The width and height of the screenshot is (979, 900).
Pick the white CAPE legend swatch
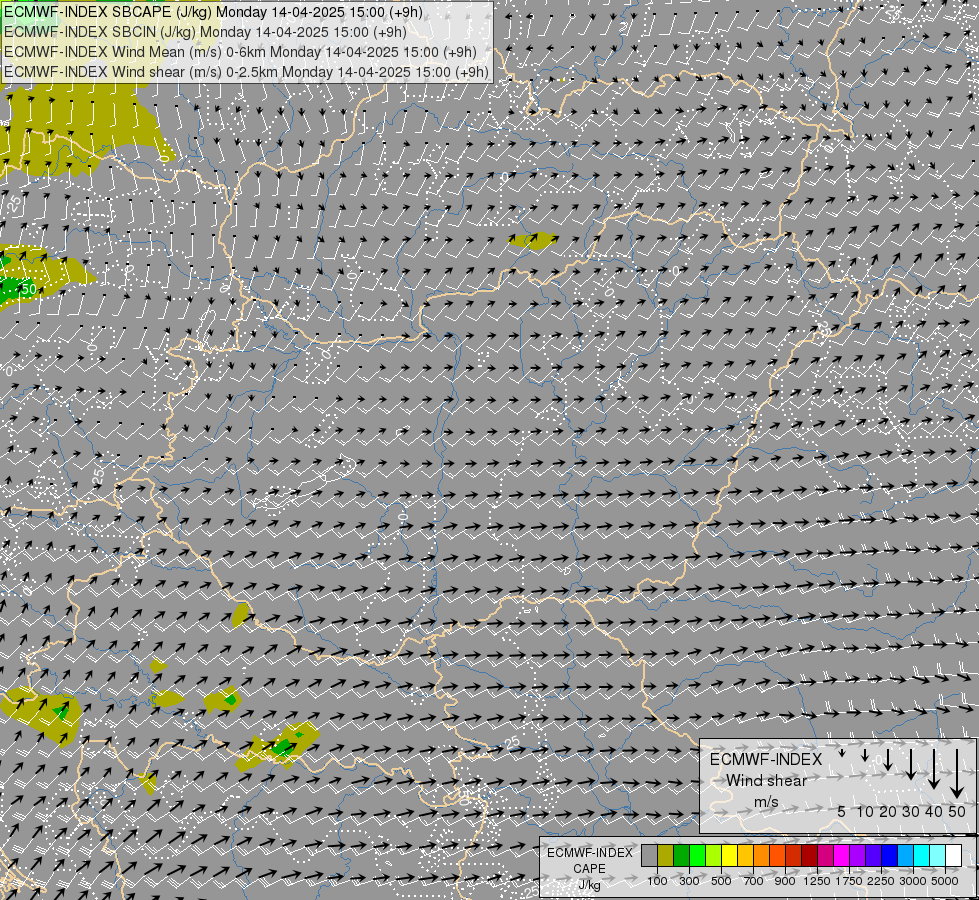click(954, 856)
